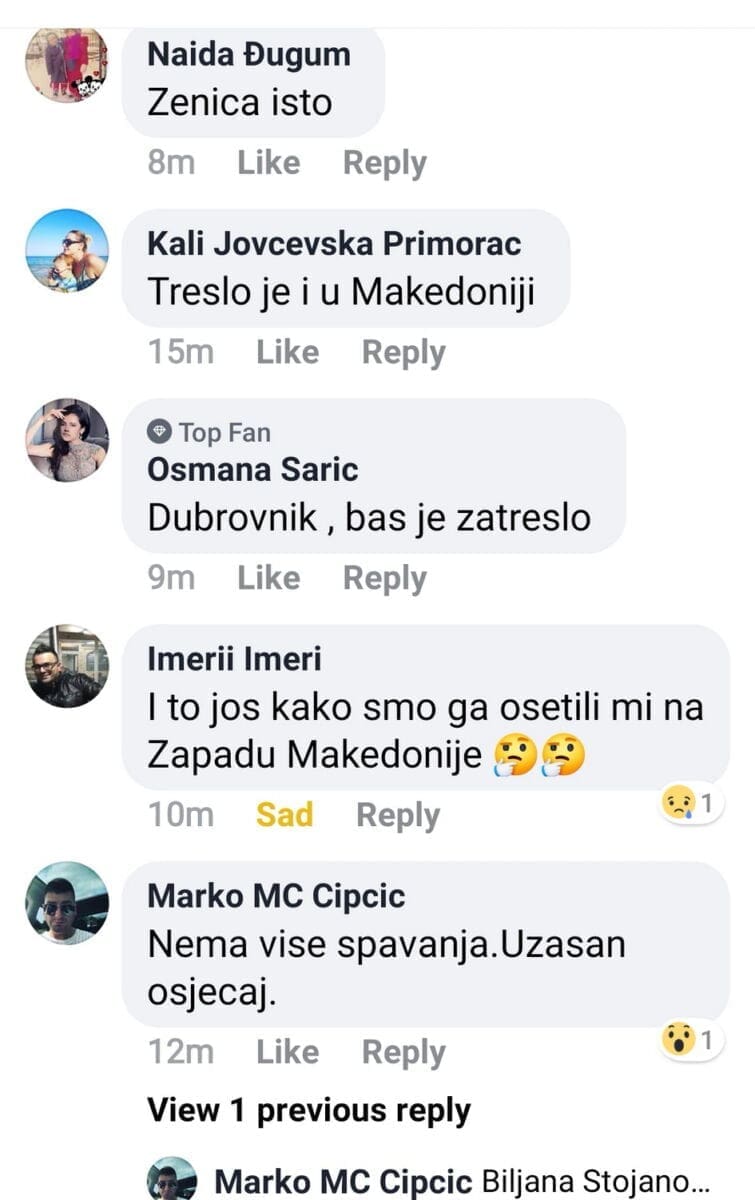Screen dimensions: 755x1200
Task: Remove Sad reaction from Imerii Imeri's comment
Action: pos(284,815)
